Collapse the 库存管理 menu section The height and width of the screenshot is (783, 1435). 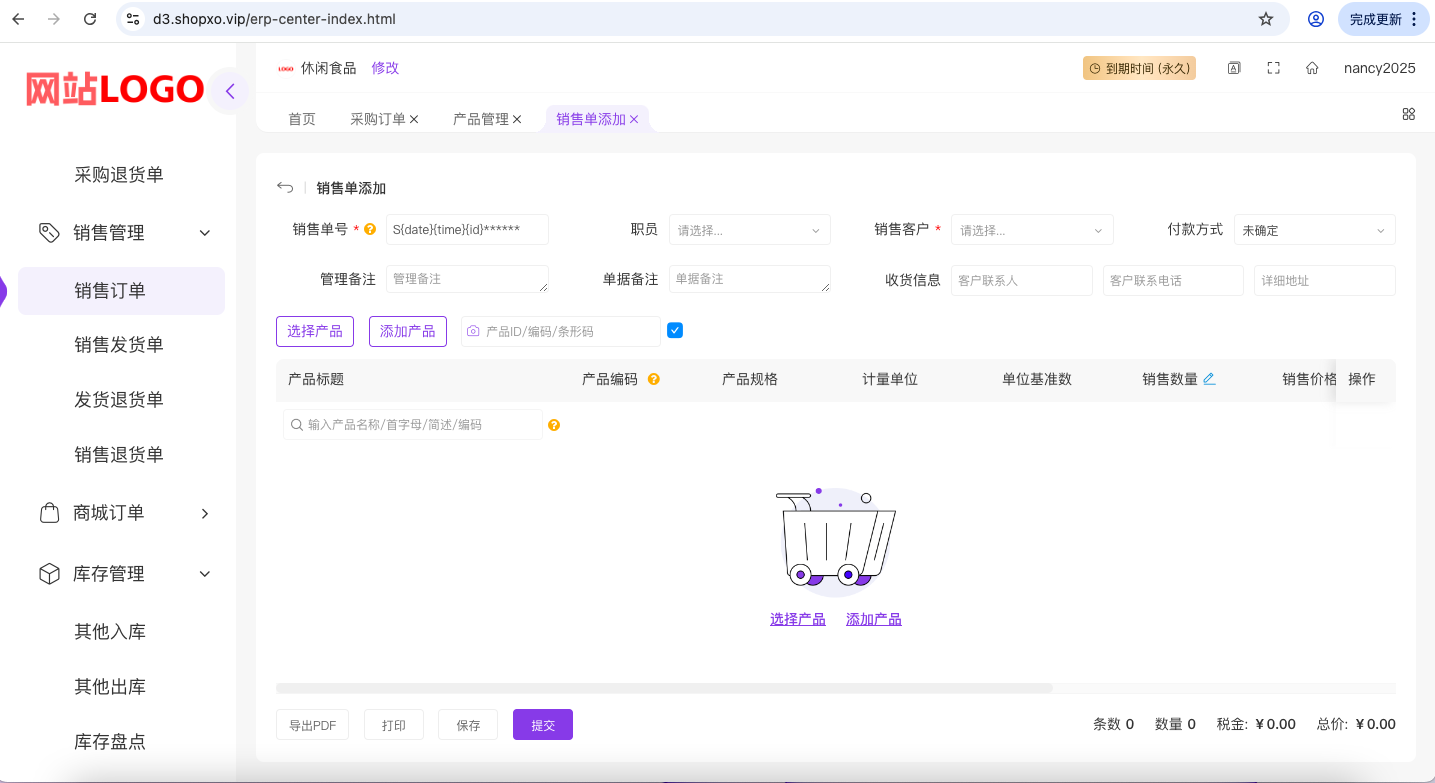point(205,574)
